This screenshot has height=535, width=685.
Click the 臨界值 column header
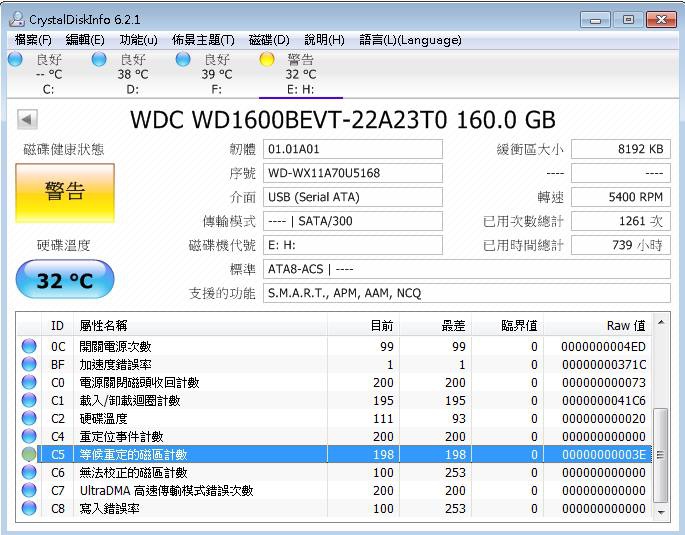pos(508,325)
